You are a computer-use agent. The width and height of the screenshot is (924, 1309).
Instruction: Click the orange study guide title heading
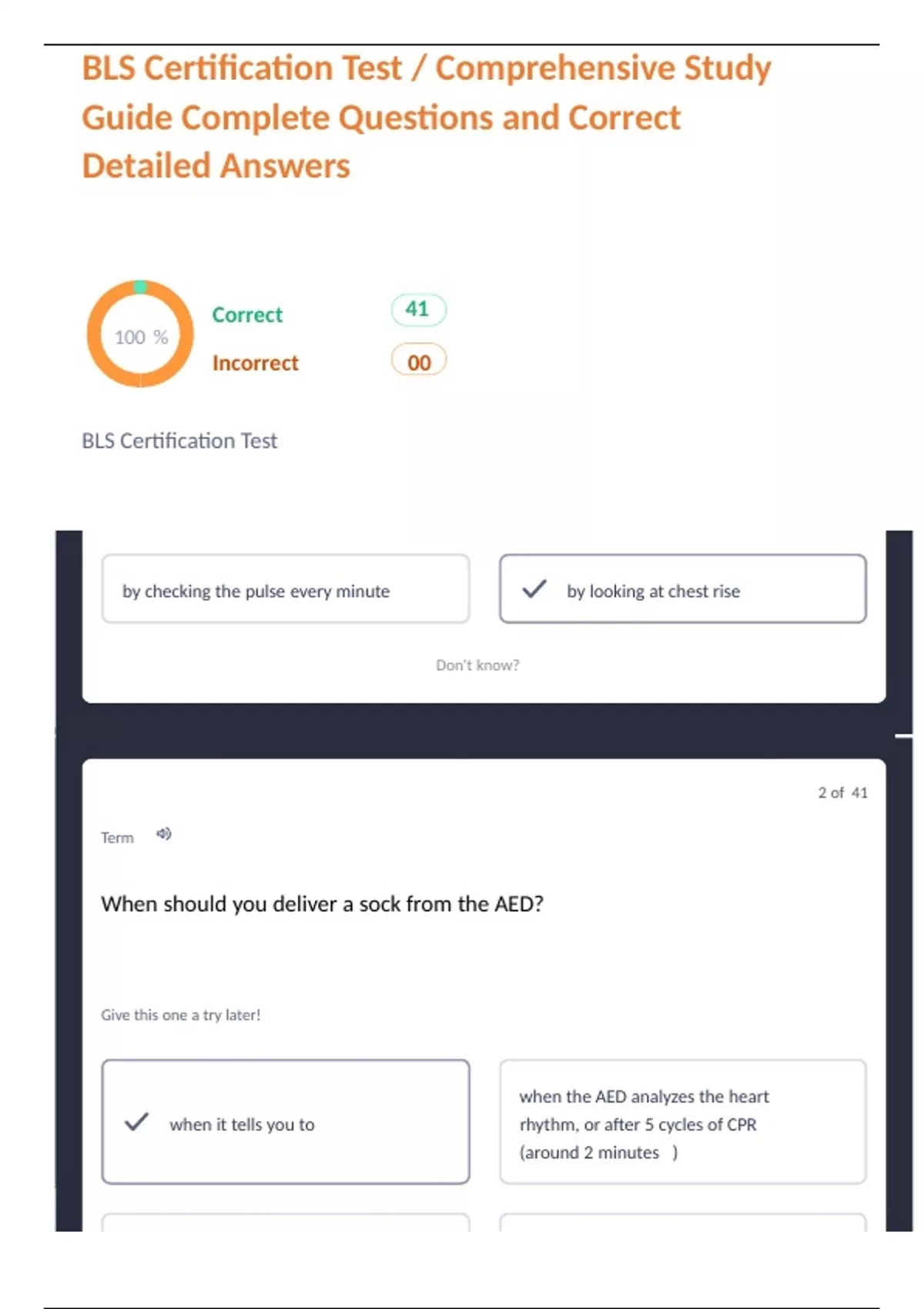(426, 117)
